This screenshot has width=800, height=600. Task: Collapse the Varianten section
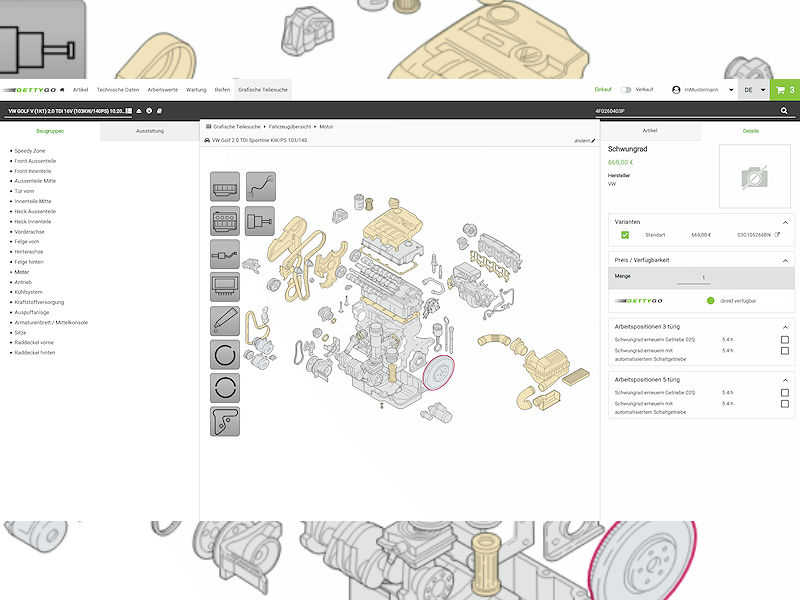[785, 222]
